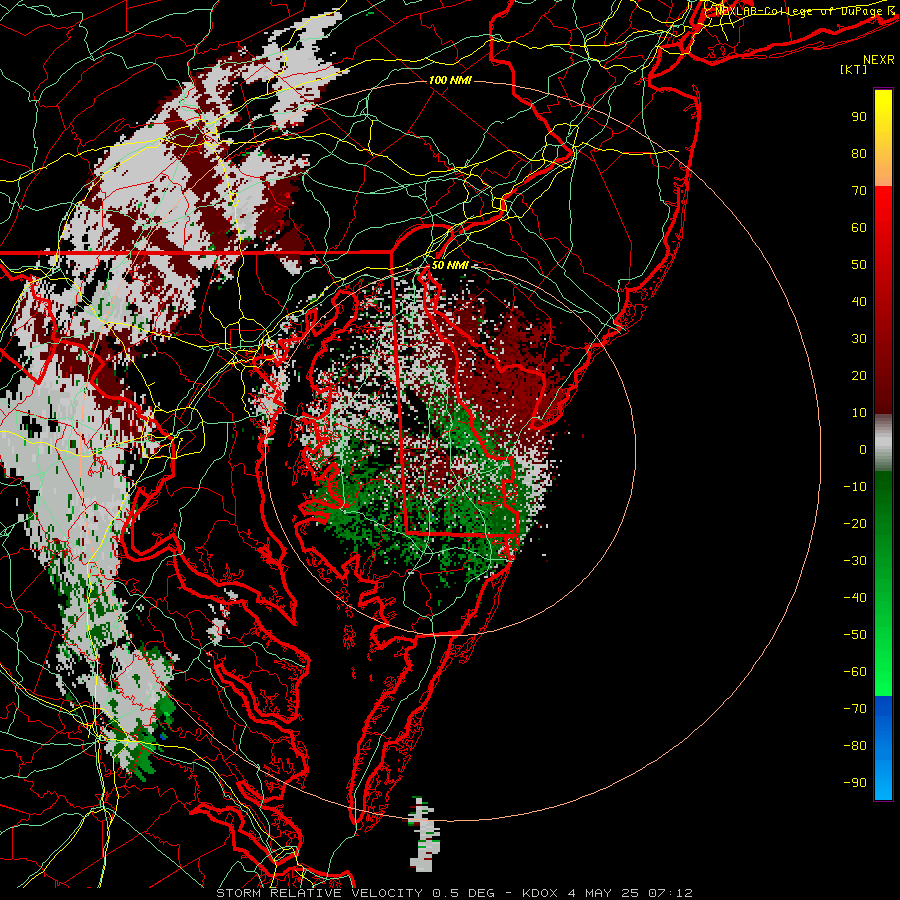The image size is (900, 900).
Task: Click the 80 value on the velocity scale
Action: point(859,154)
